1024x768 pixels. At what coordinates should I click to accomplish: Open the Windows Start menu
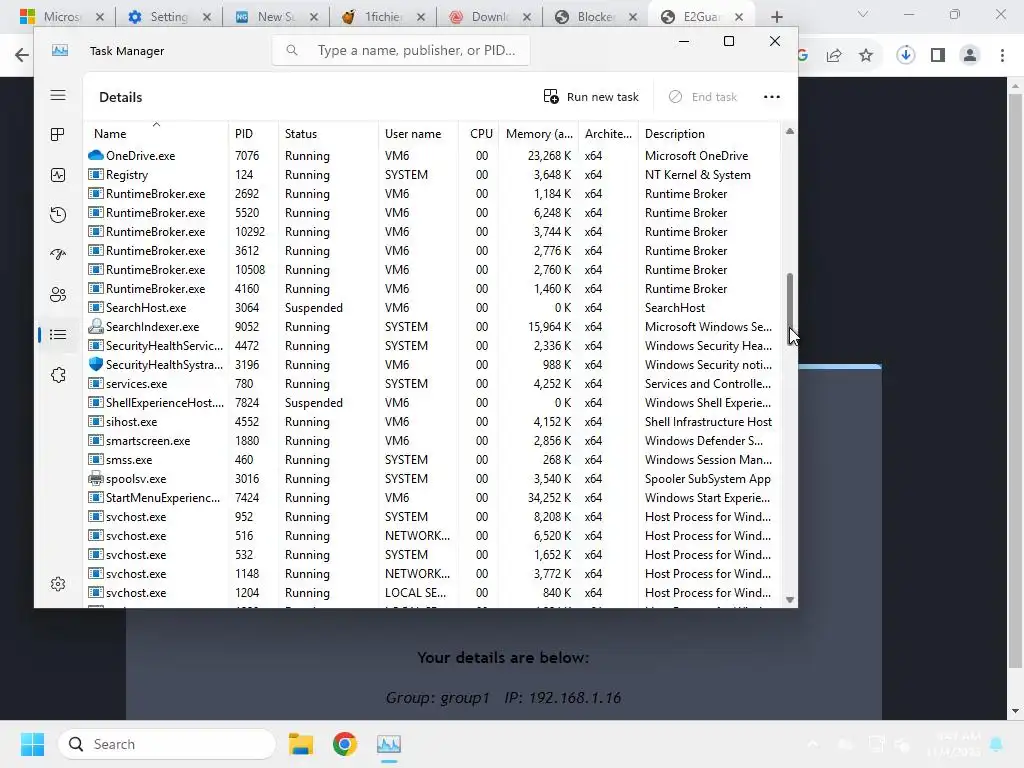[x=32, y=744]
